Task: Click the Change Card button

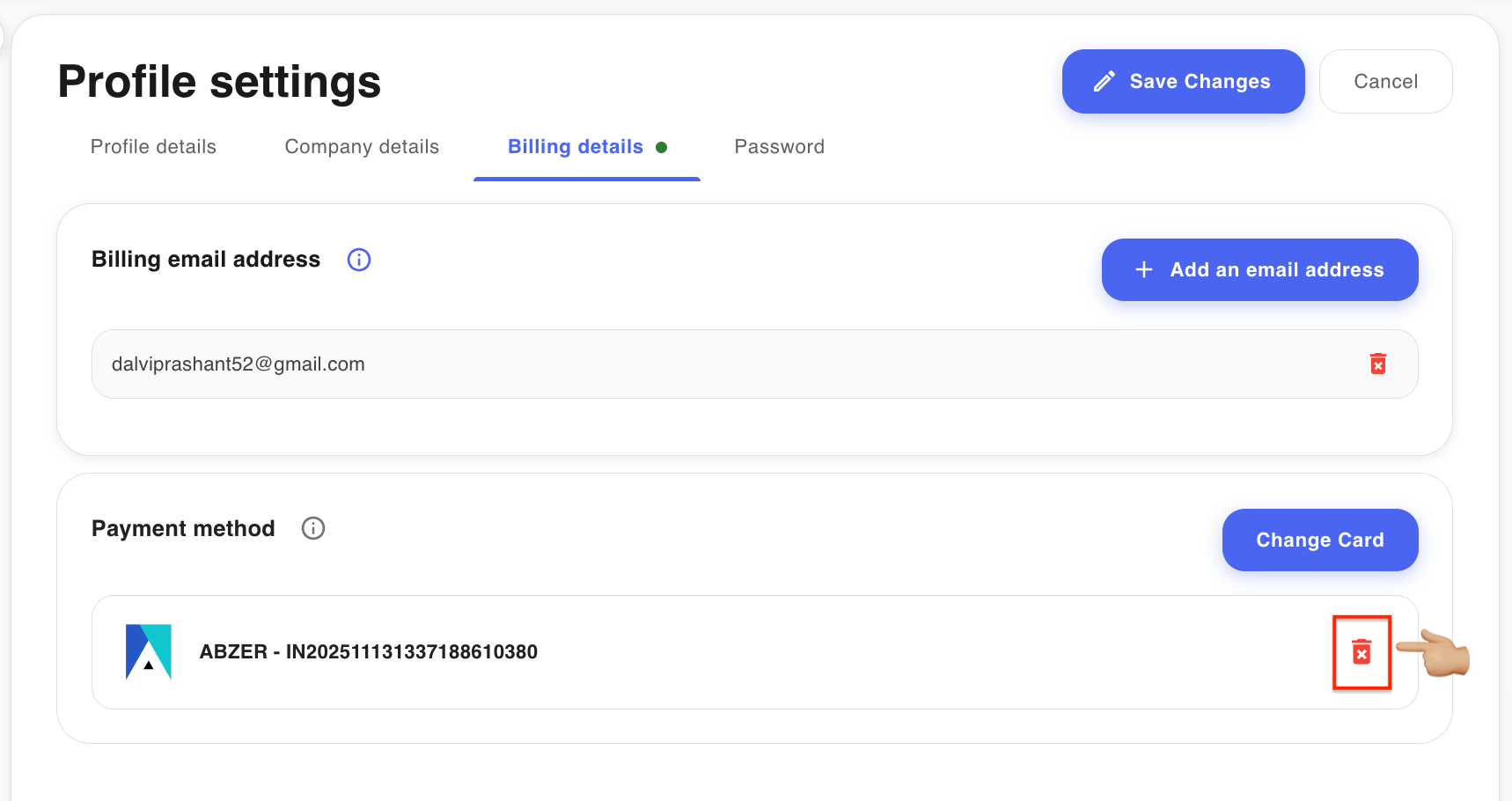Action: point(1320,540)
